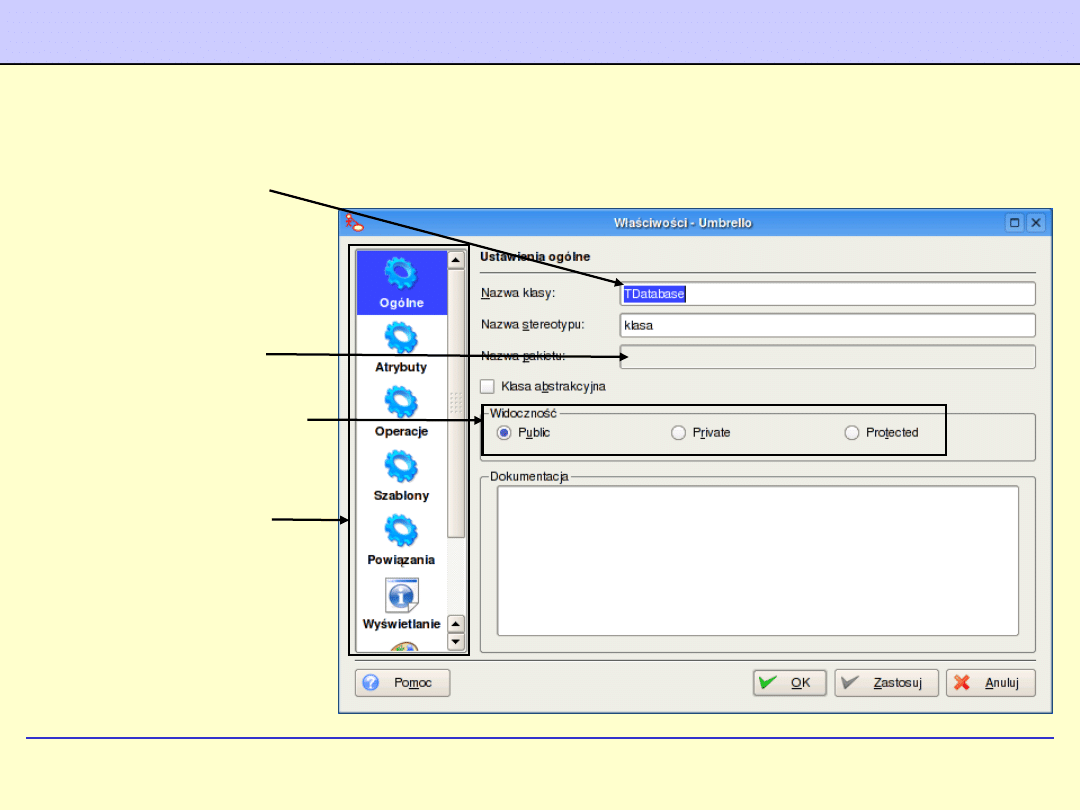1080x810 pixels.
Task: Click the OK button
Action: pyautogui.click(x=789, y=683)
